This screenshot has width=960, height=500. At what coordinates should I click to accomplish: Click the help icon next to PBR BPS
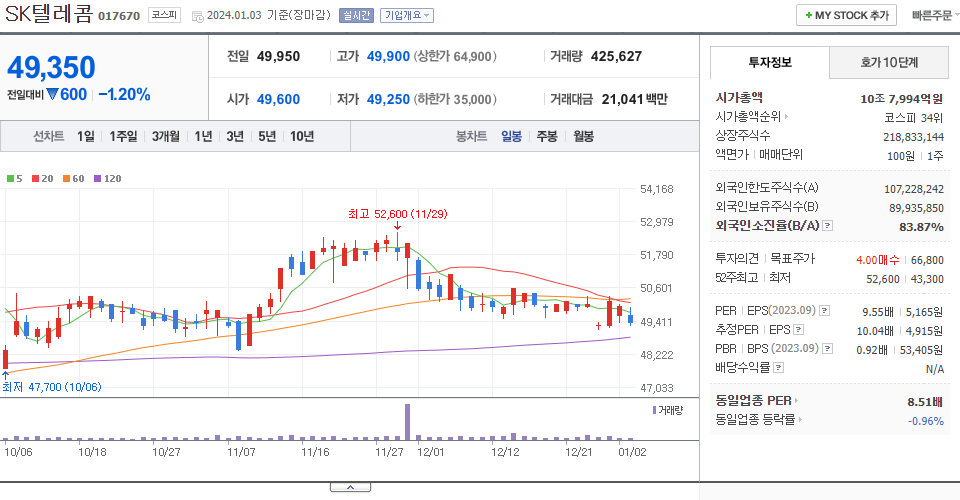point(827,349)
